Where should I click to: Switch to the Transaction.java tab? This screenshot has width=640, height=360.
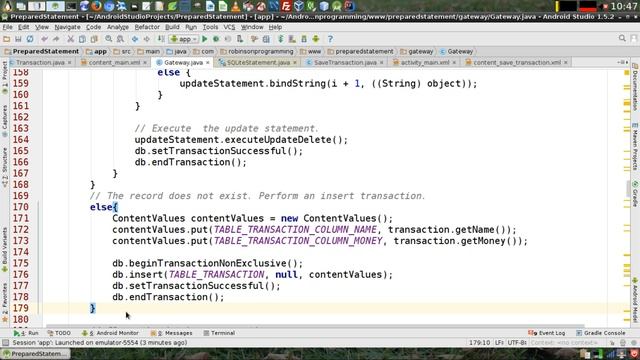click(40, 62)
